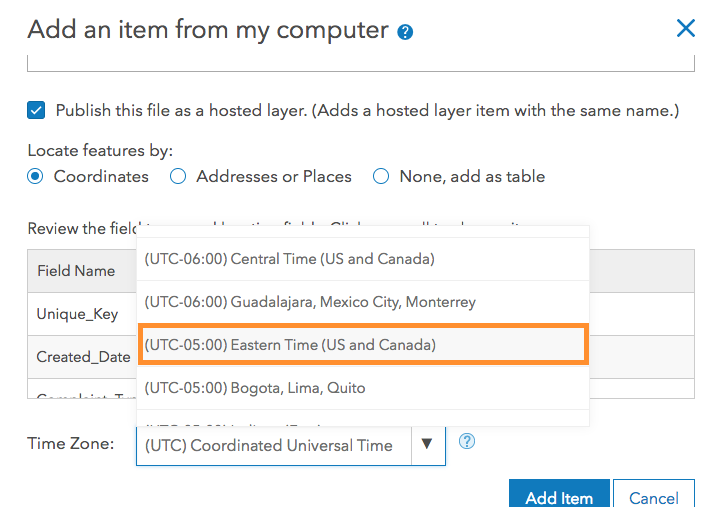Close the Add an item dialog
719x524 pixels.
pyautogui.click(x=685, y=28)
